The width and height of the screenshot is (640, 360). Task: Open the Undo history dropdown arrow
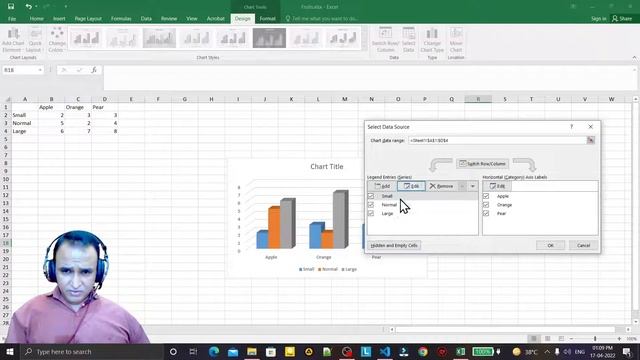36,7
